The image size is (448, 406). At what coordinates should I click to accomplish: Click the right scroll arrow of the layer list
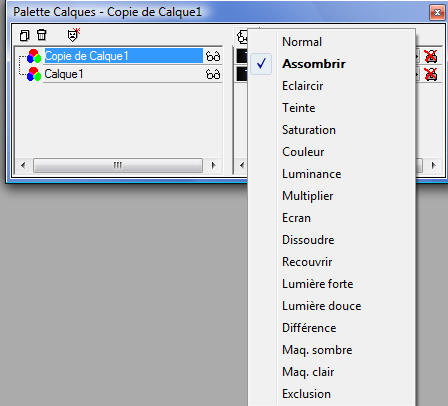(213, 165)
